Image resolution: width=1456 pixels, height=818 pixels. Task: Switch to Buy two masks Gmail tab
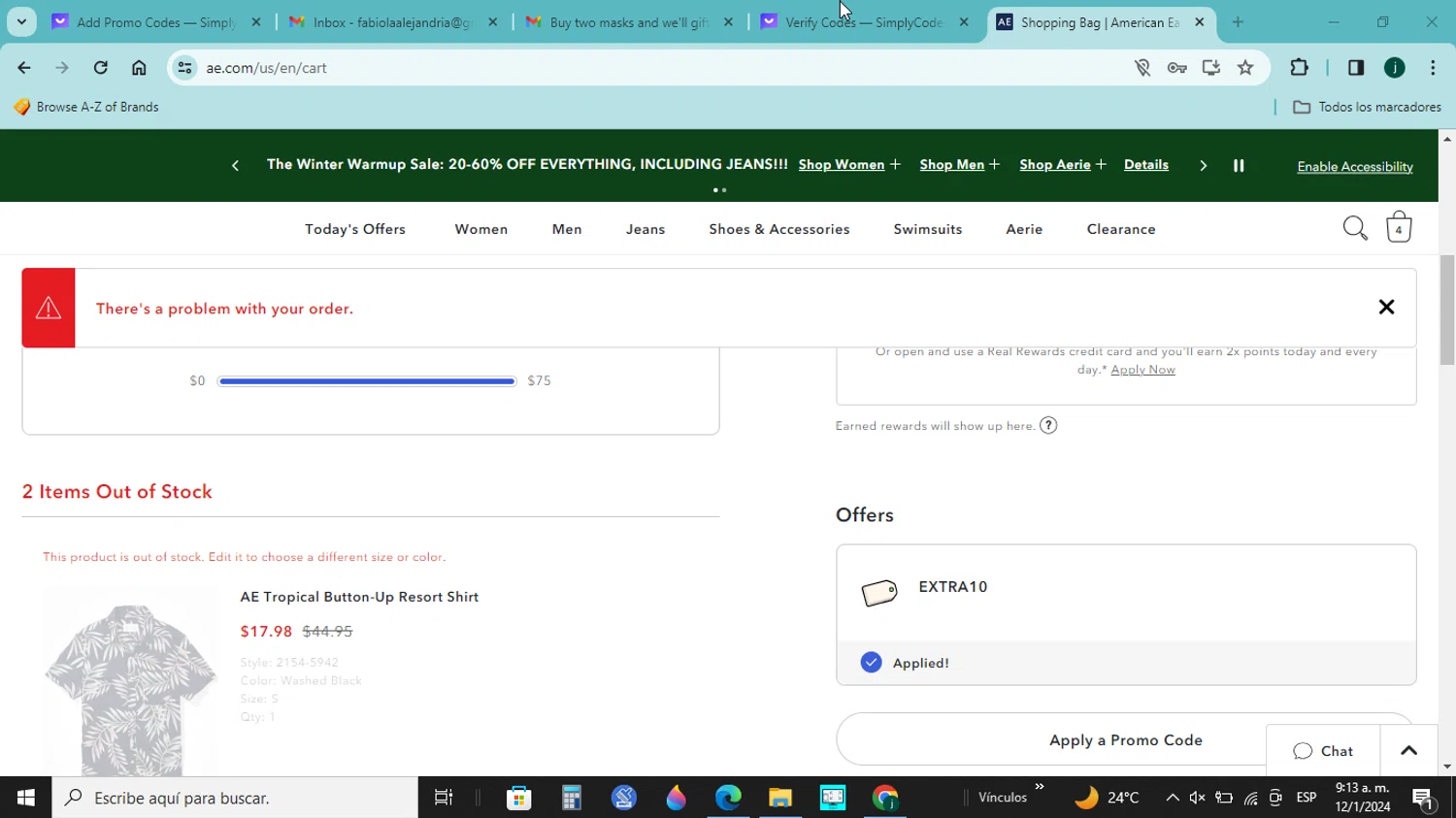[x=630, y=21]
